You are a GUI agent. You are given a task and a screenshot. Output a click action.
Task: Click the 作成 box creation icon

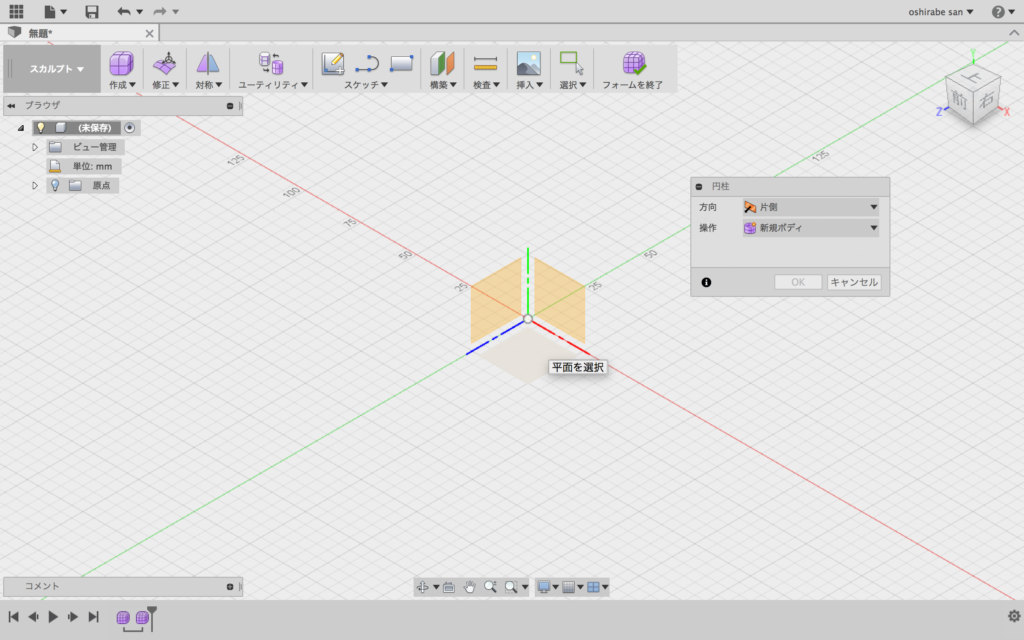pyautogui.click(x=121, y=63)
